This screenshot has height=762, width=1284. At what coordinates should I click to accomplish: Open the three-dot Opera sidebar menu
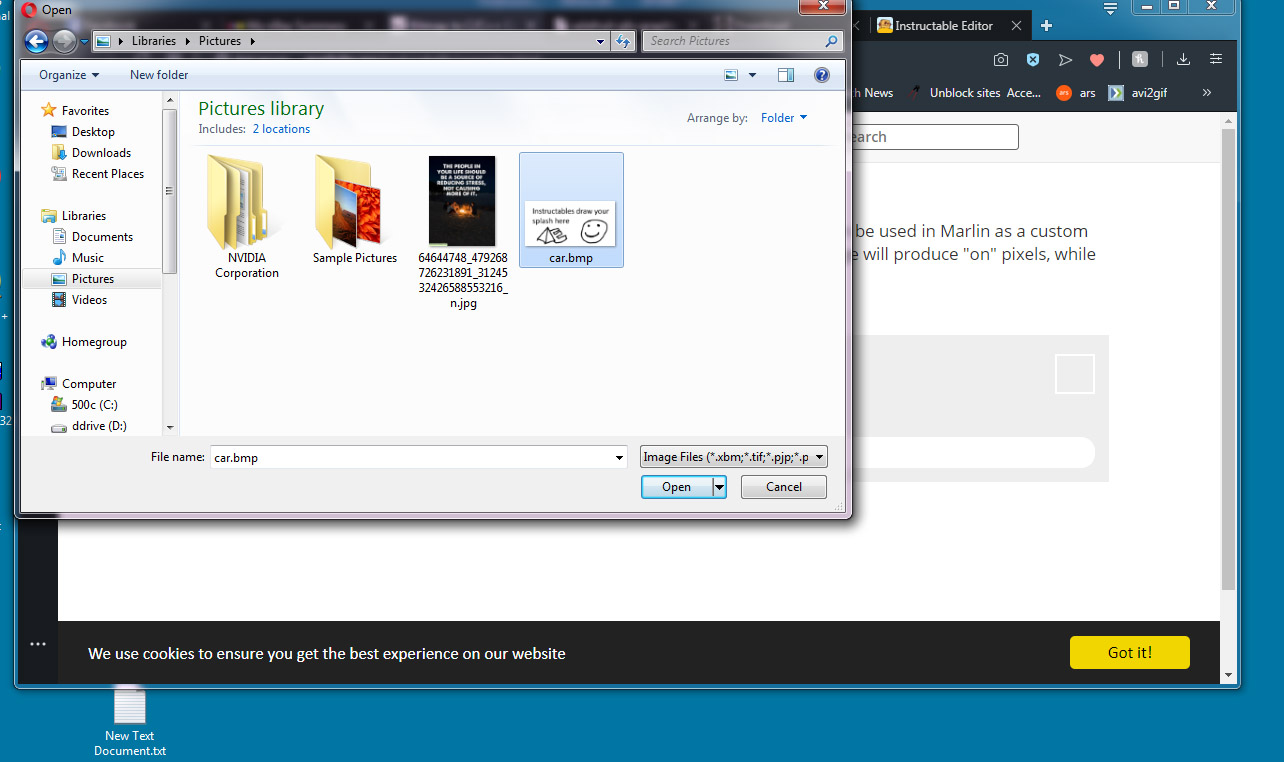[38, 644]
